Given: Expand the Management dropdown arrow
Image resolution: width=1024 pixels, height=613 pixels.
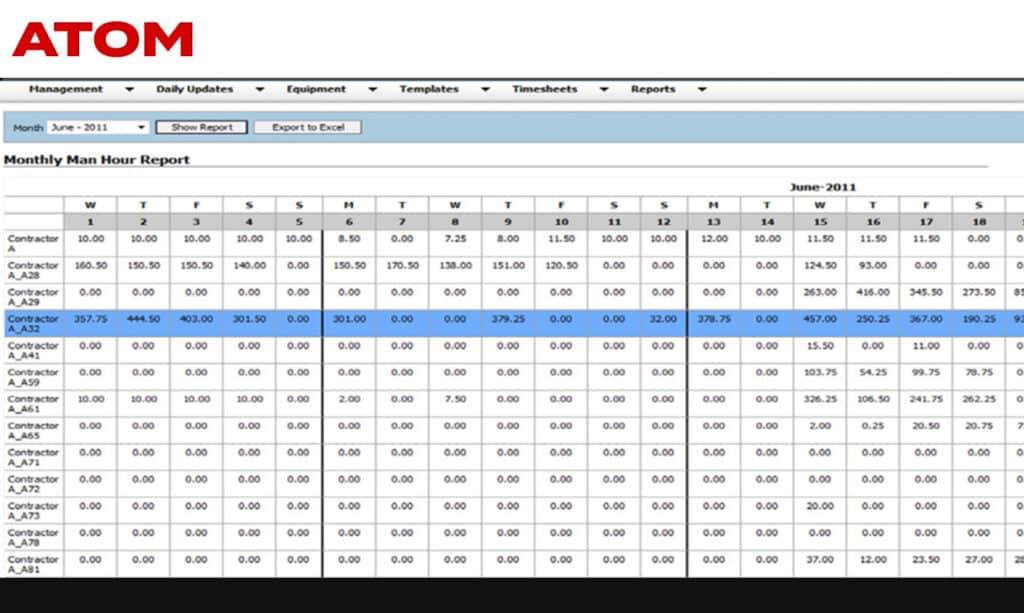Looking at the screenshot, I should click(129, 90).
